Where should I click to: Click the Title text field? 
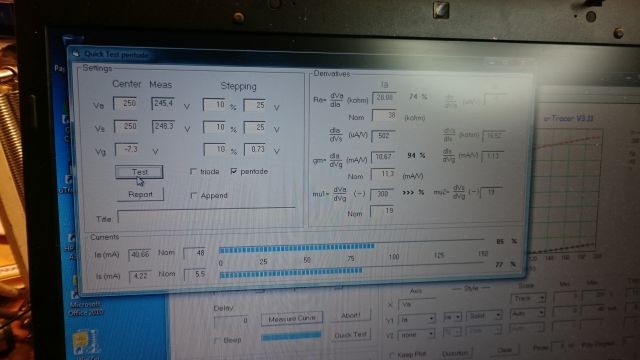[206, 217]
